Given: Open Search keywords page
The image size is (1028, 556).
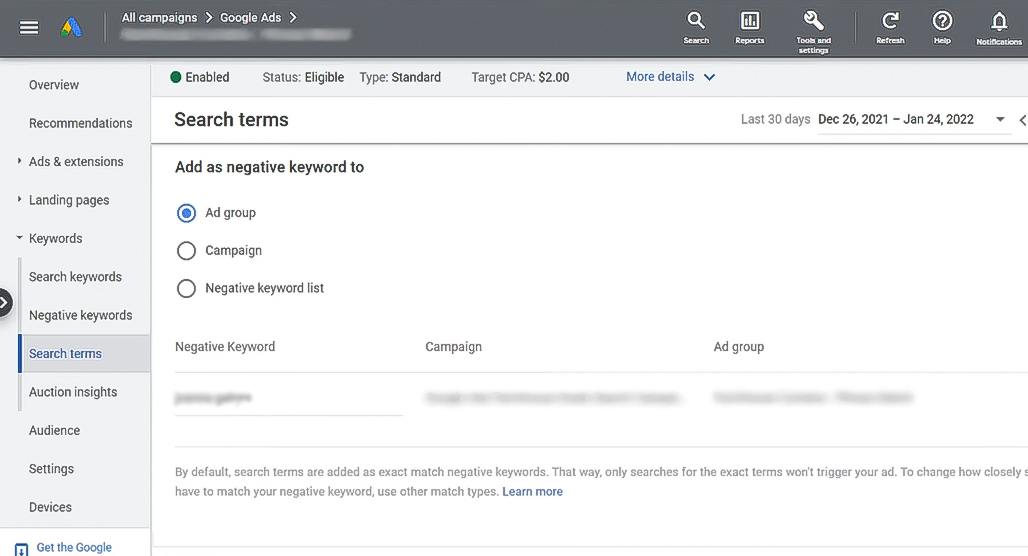Looking at the screenshot, I should 75,277.
